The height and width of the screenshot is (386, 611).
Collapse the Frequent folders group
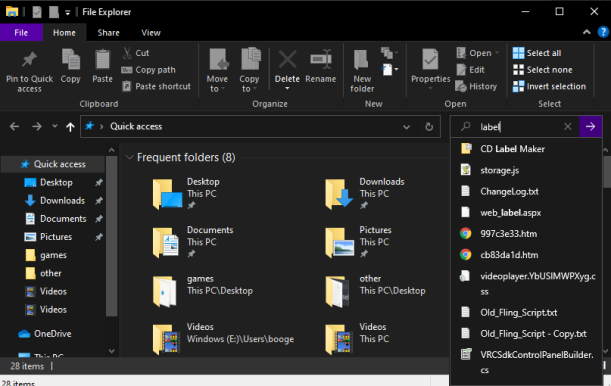(129, 157)
